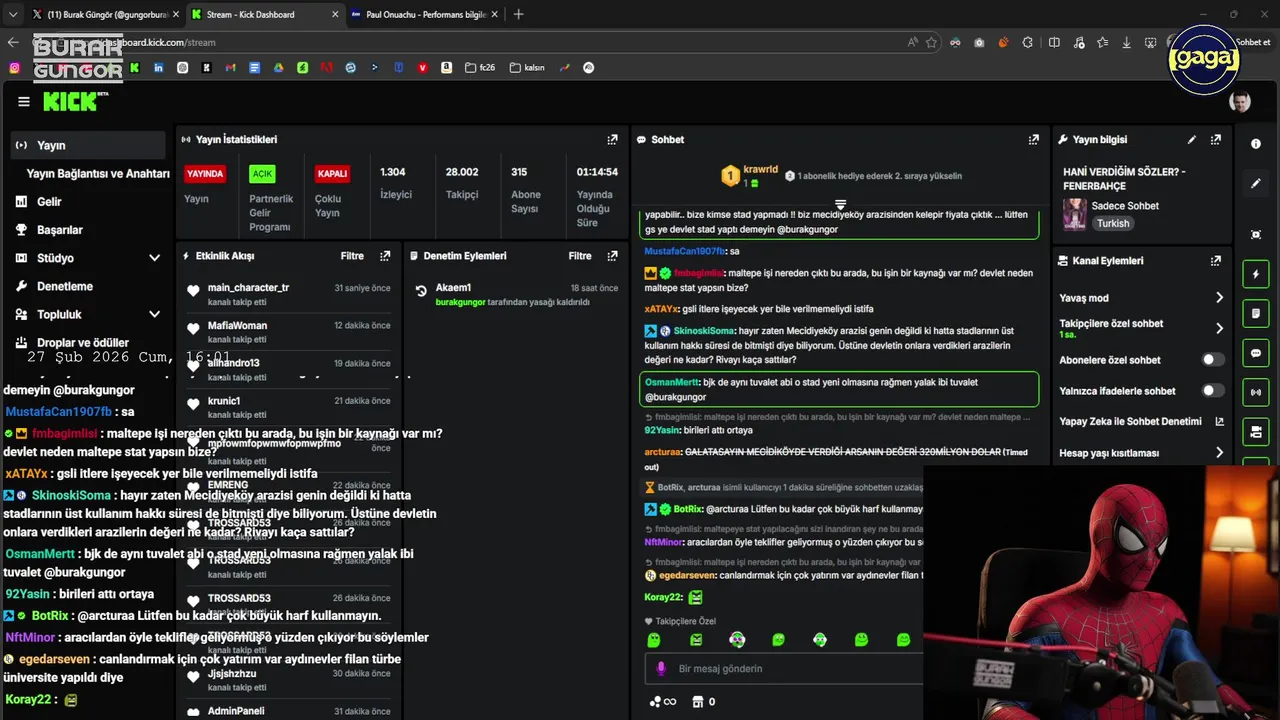
Task: Open the browser tab list dropdown
Action: [x=13, y=14]
